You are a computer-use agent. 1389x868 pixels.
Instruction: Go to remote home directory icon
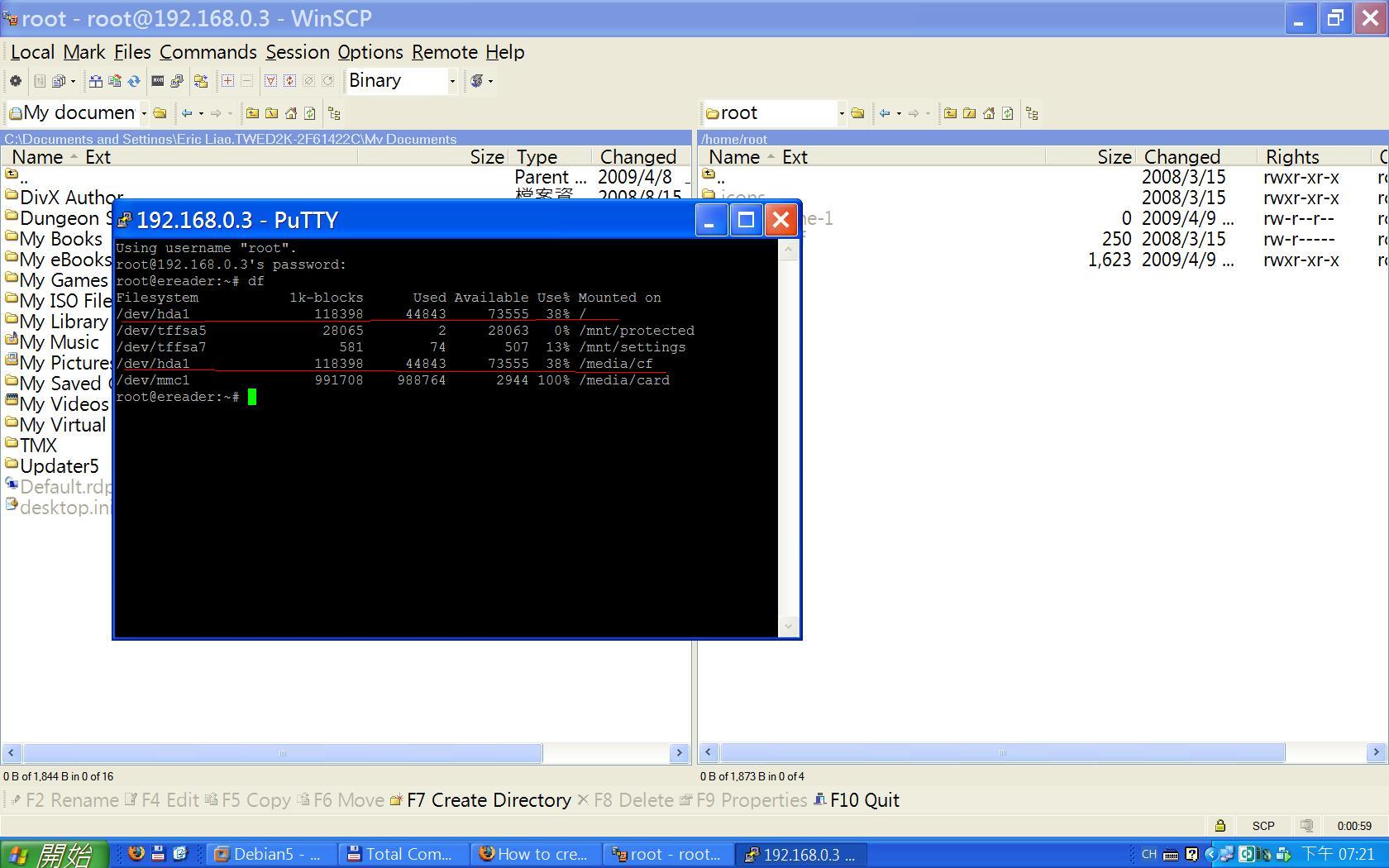pyautogui.click(x=989, y=113)
